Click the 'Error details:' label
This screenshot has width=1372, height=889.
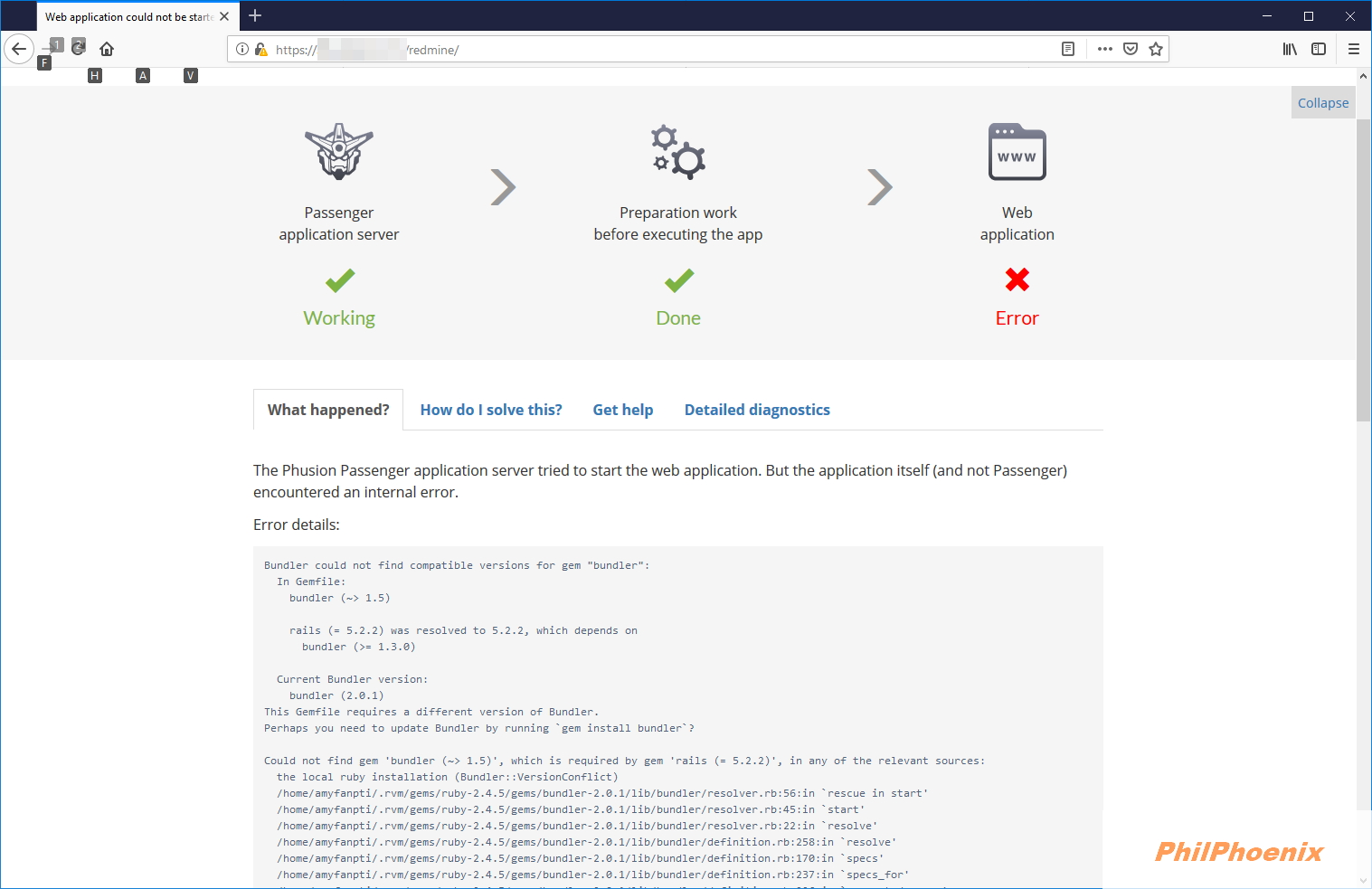pos(297,525)
